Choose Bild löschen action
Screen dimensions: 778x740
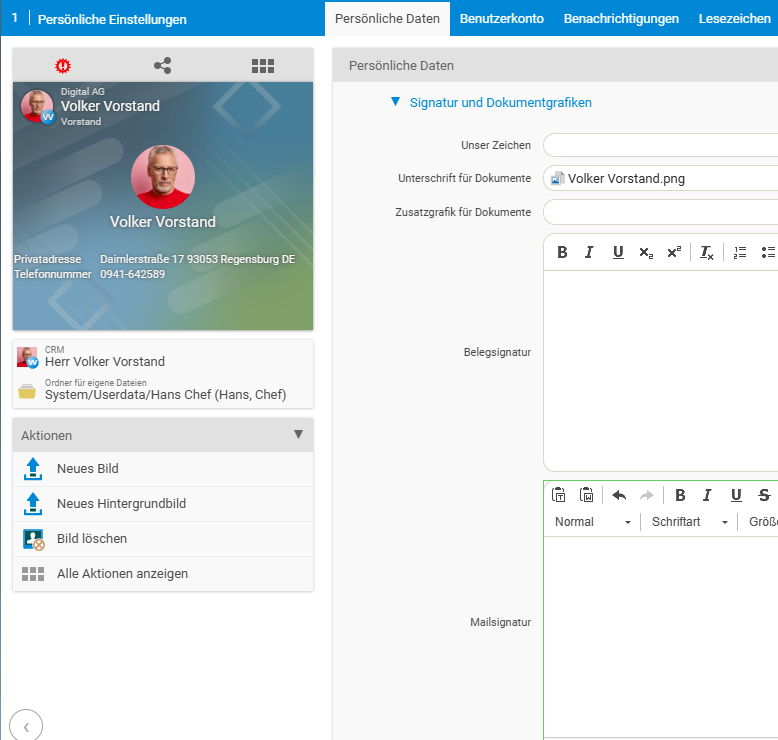(163, 539)
